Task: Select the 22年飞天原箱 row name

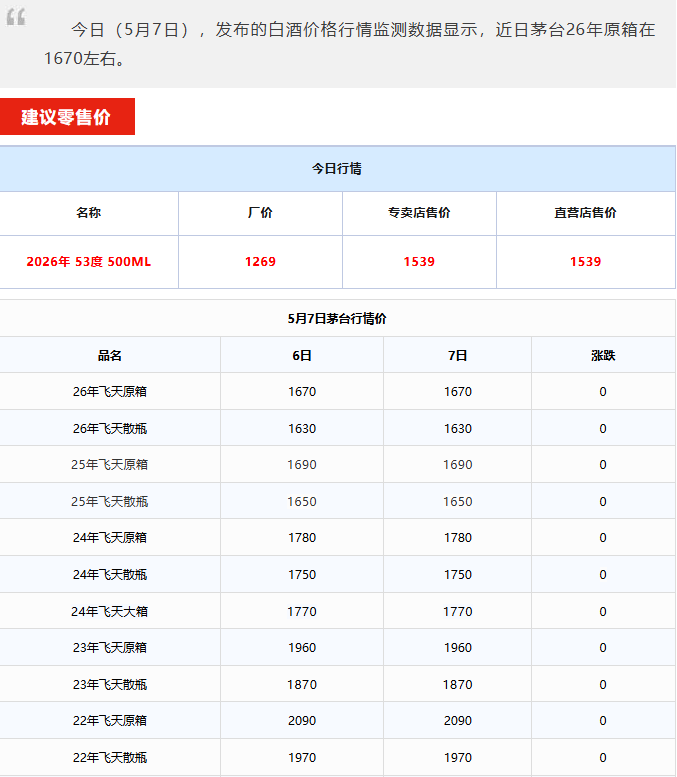Action: pyautogui.click(x=110, y=721)
